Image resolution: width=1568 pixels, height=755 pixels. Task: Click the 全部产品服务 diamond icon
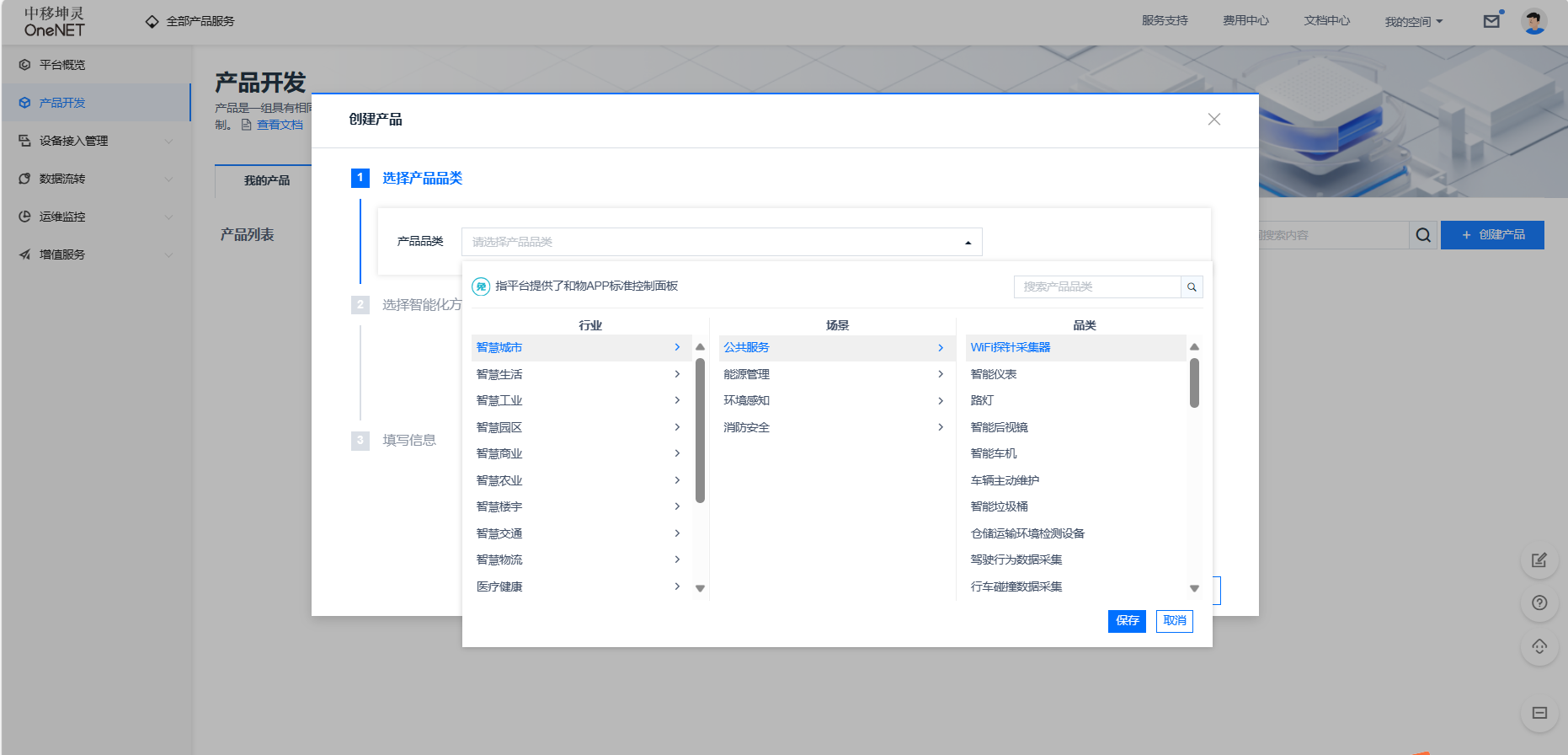pos(152,21)
